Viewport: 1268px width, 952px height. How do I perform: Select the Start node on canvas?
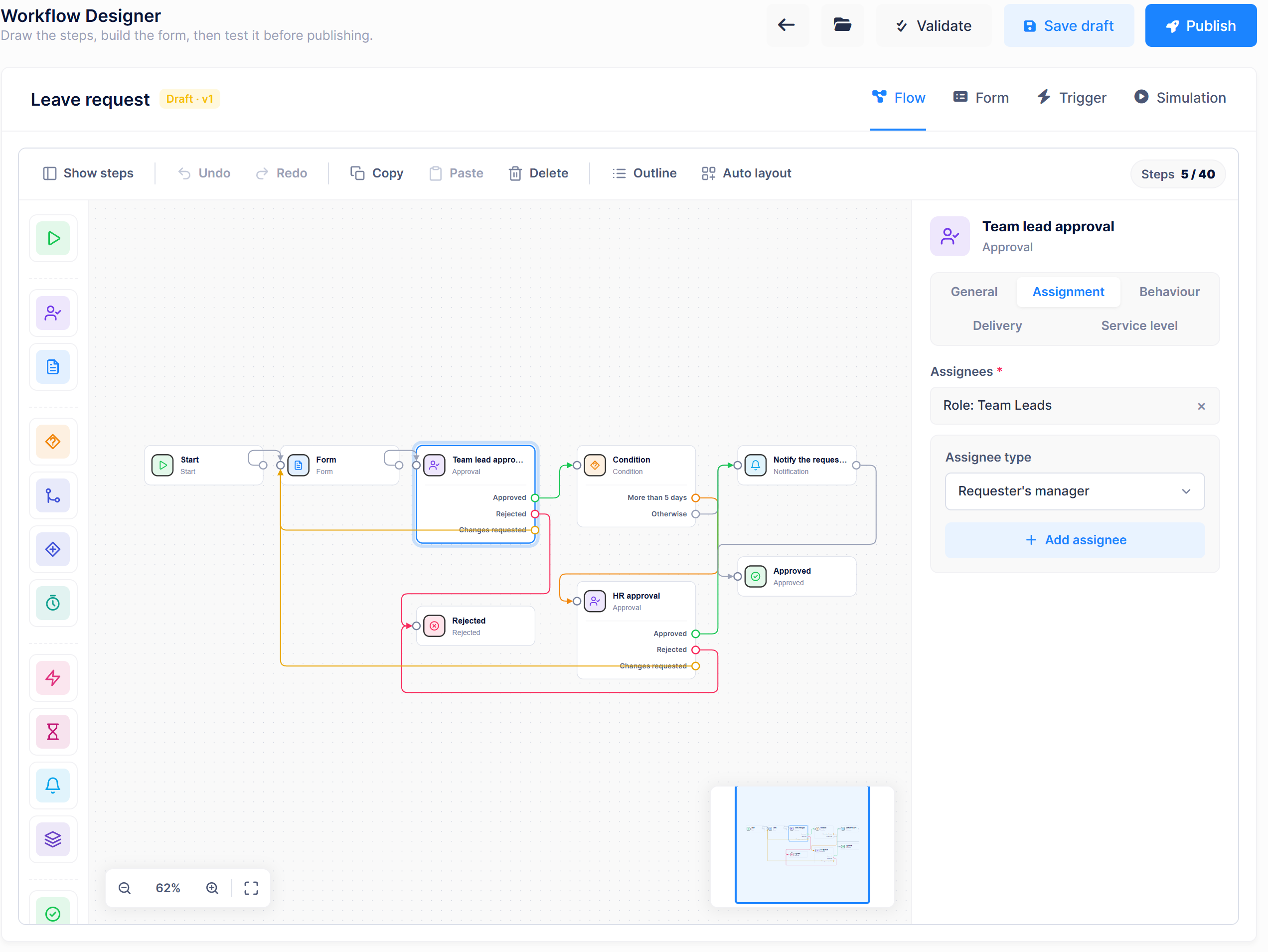click(x=203, y=466)
